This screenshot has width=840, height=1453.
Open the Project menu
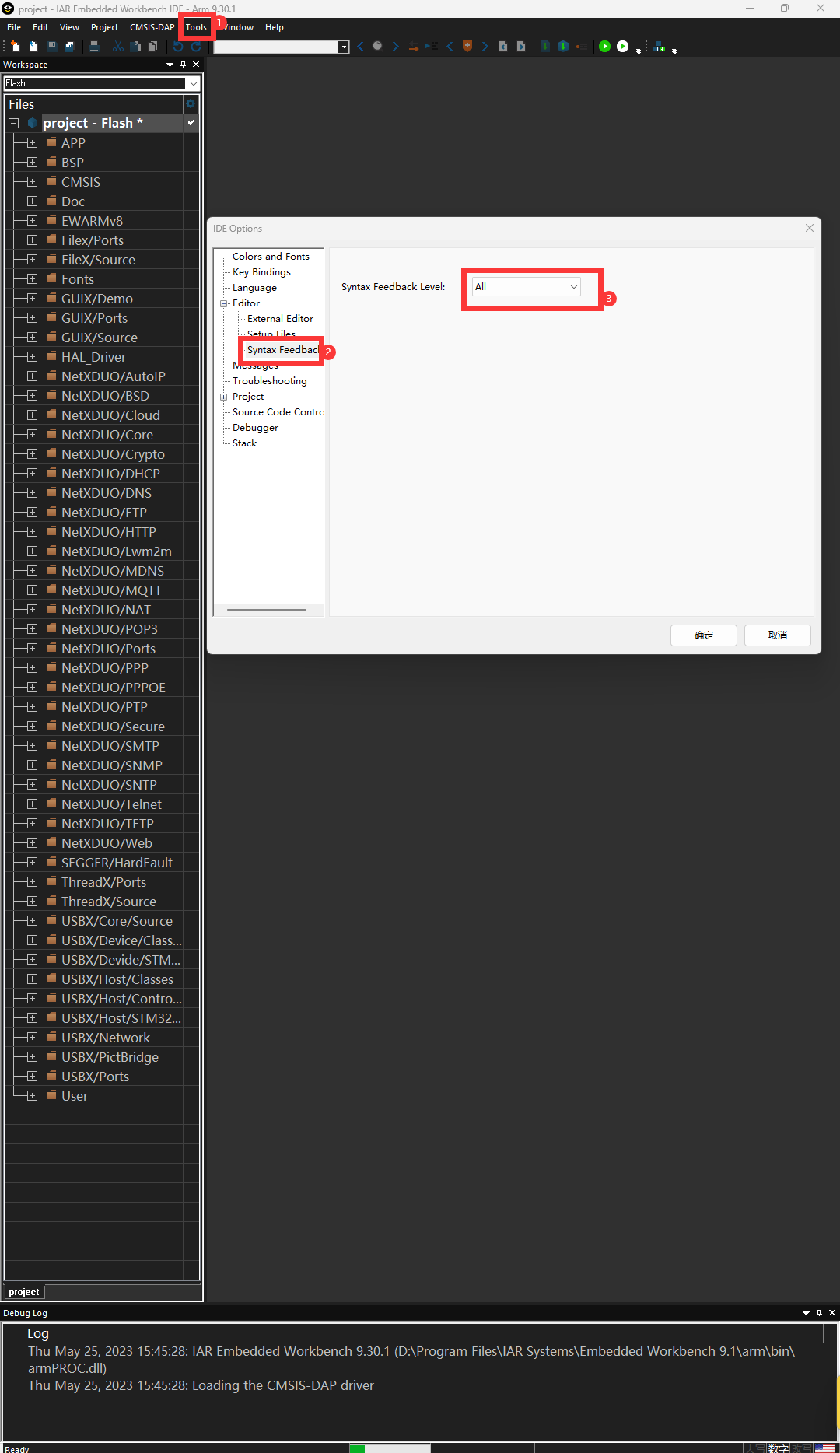coord(104,27)
